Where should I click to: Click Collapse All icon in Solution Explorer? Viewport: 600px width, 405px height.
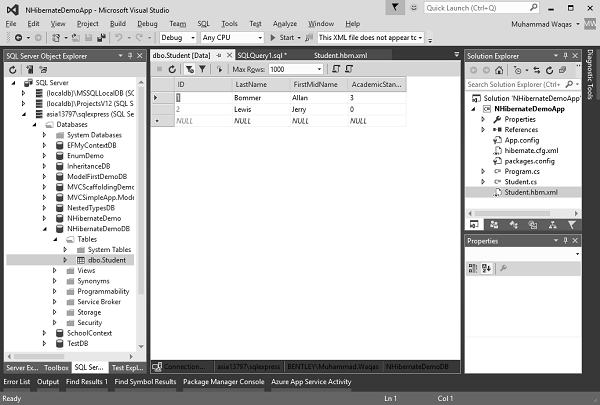click(562, 70)
